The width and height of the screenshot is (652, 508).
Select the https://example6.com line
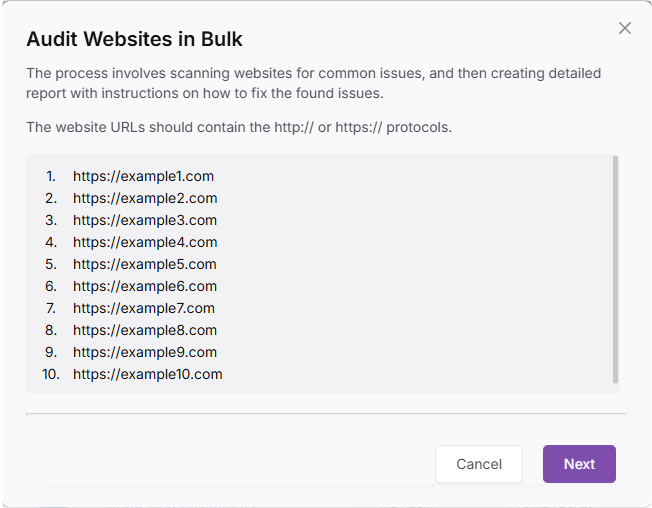click(x=145, y=286)
